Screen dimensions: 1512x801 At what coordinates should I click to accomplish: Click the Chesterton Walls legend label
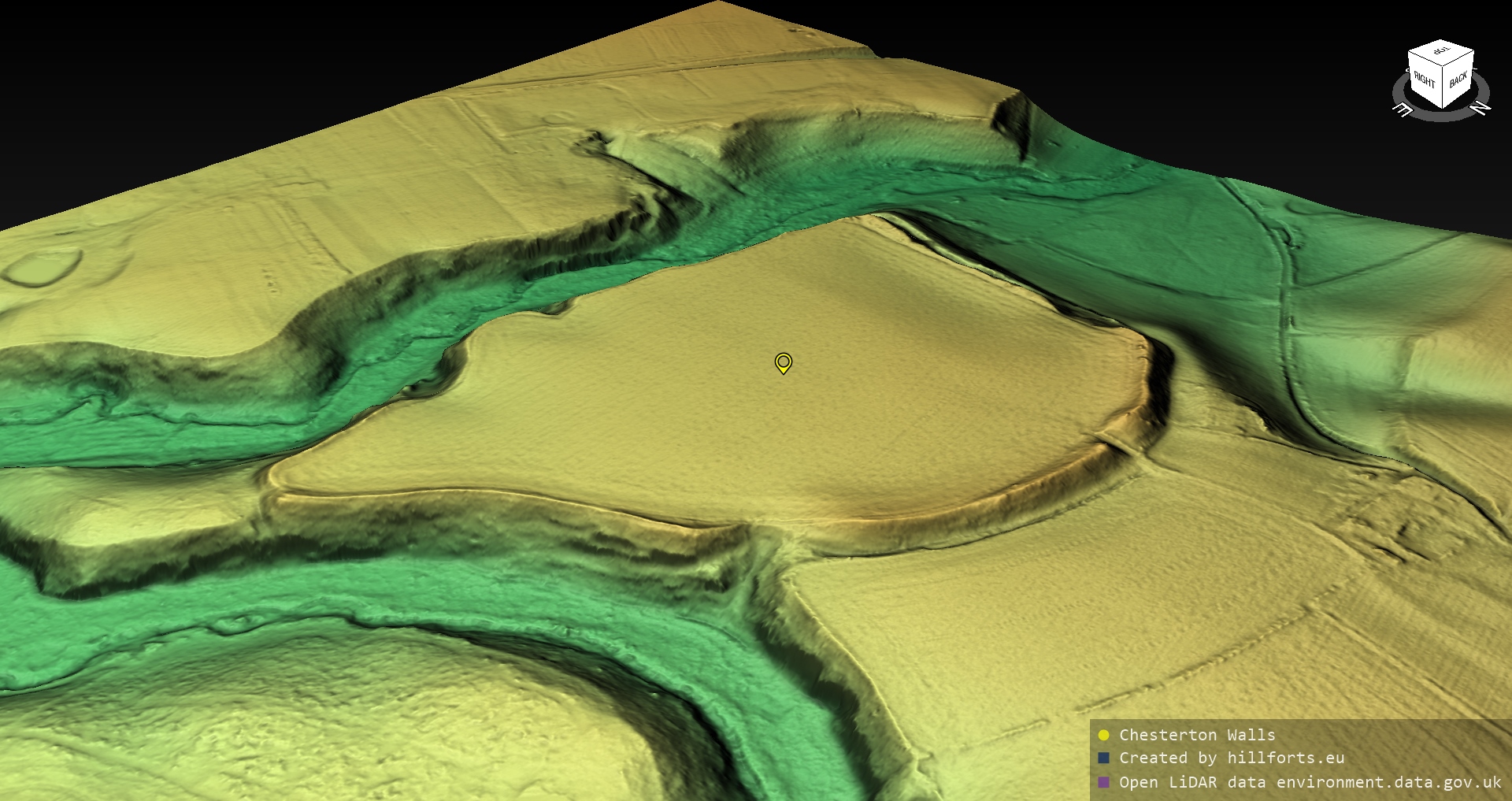click(1196, 735)
